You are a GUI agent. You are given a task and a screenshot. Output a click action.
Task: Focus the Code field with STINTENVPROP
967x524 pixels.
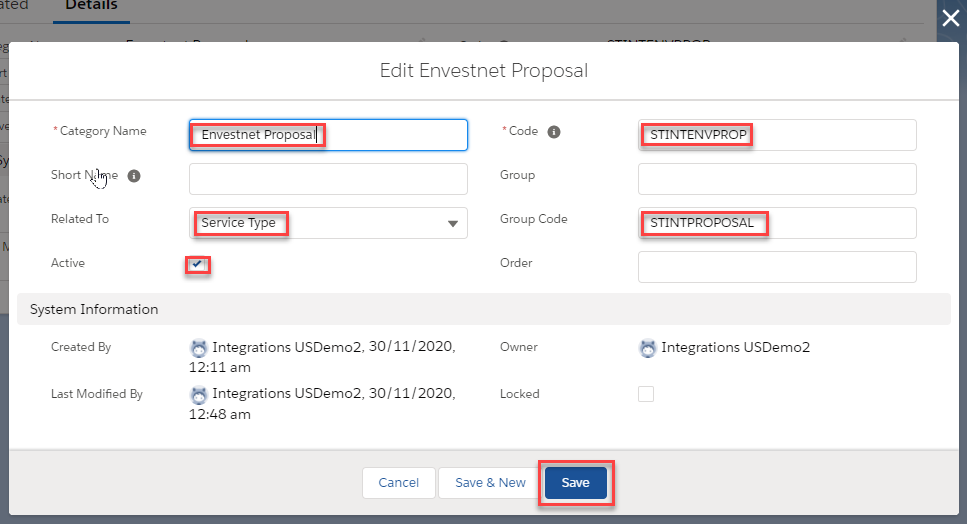(x=777, y=135)
